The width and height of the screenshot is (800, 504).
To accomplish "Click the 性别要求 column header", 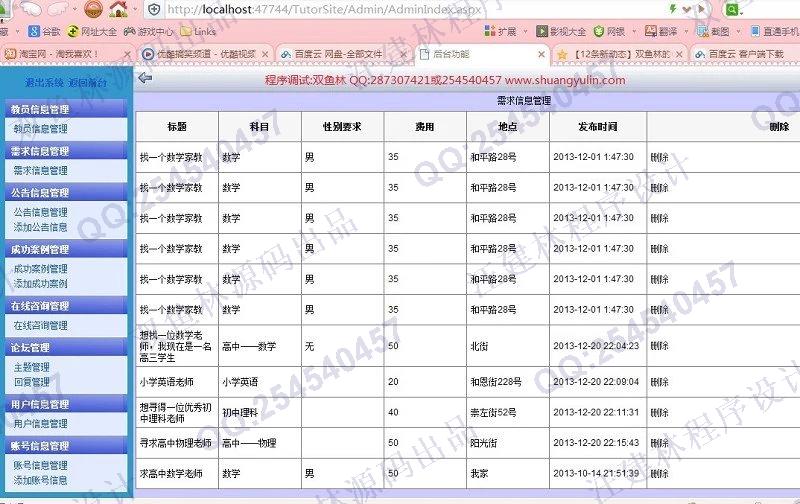I will pos(342,127).
